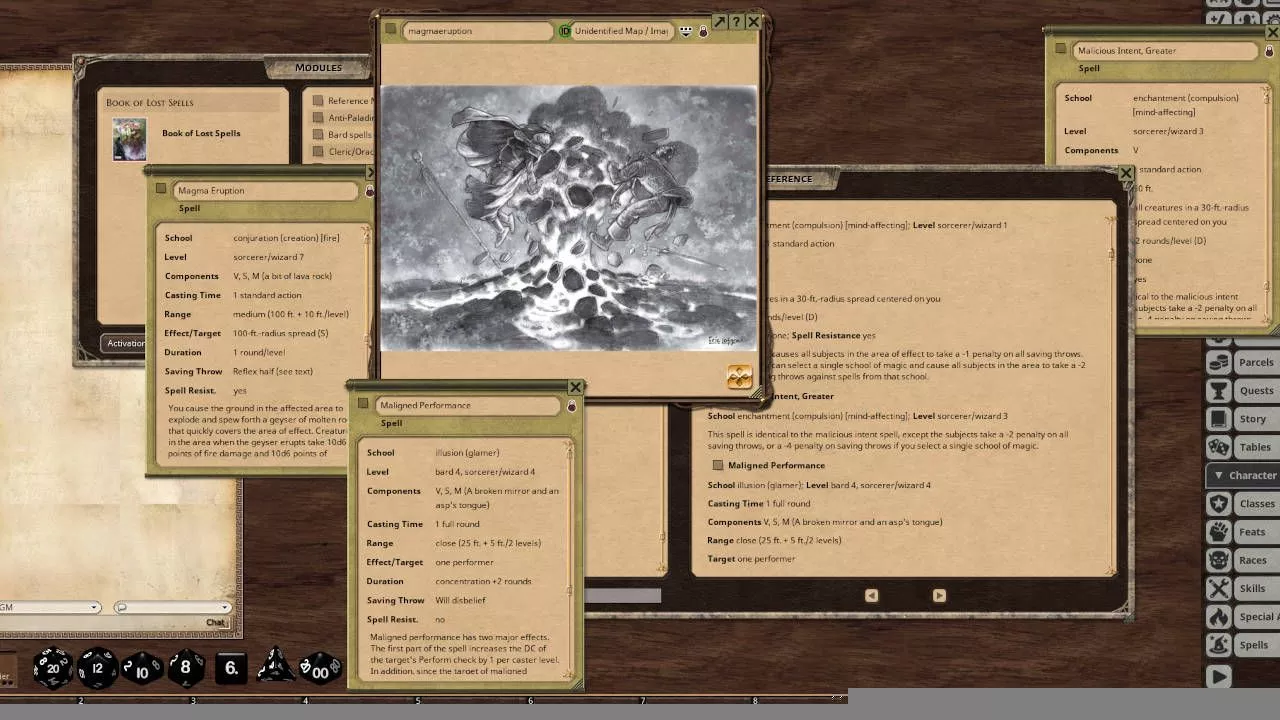This screenshot has width=1280, height=720.
Task: Toggle the lock on magmaeruption image window
Action: [x=703, y=31]
